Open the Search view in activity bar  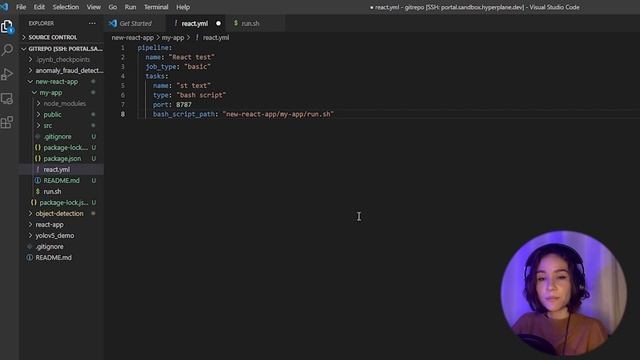point(7,50)
